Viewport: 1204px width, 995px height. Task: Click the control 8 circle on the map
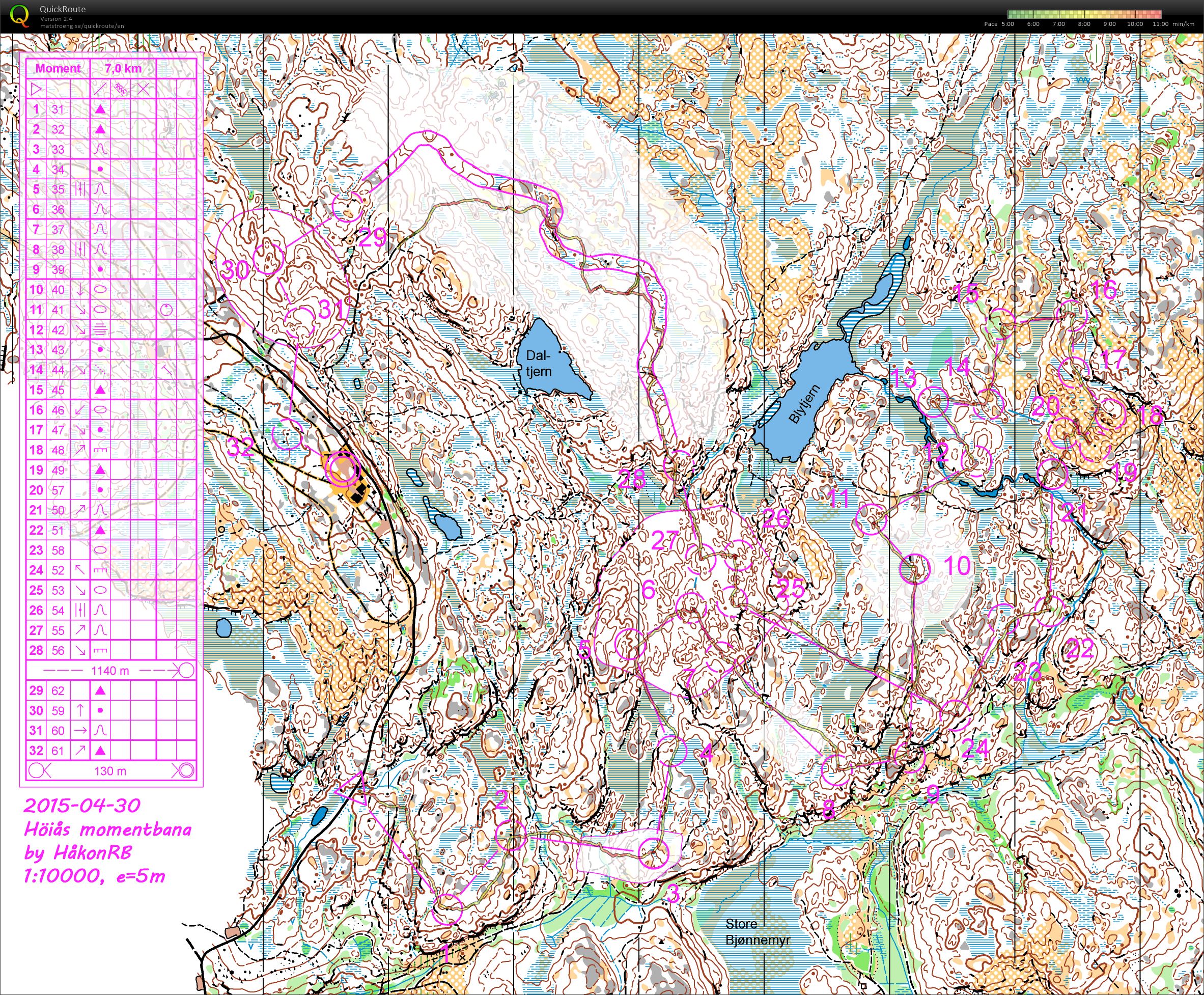tap(837, 770)
